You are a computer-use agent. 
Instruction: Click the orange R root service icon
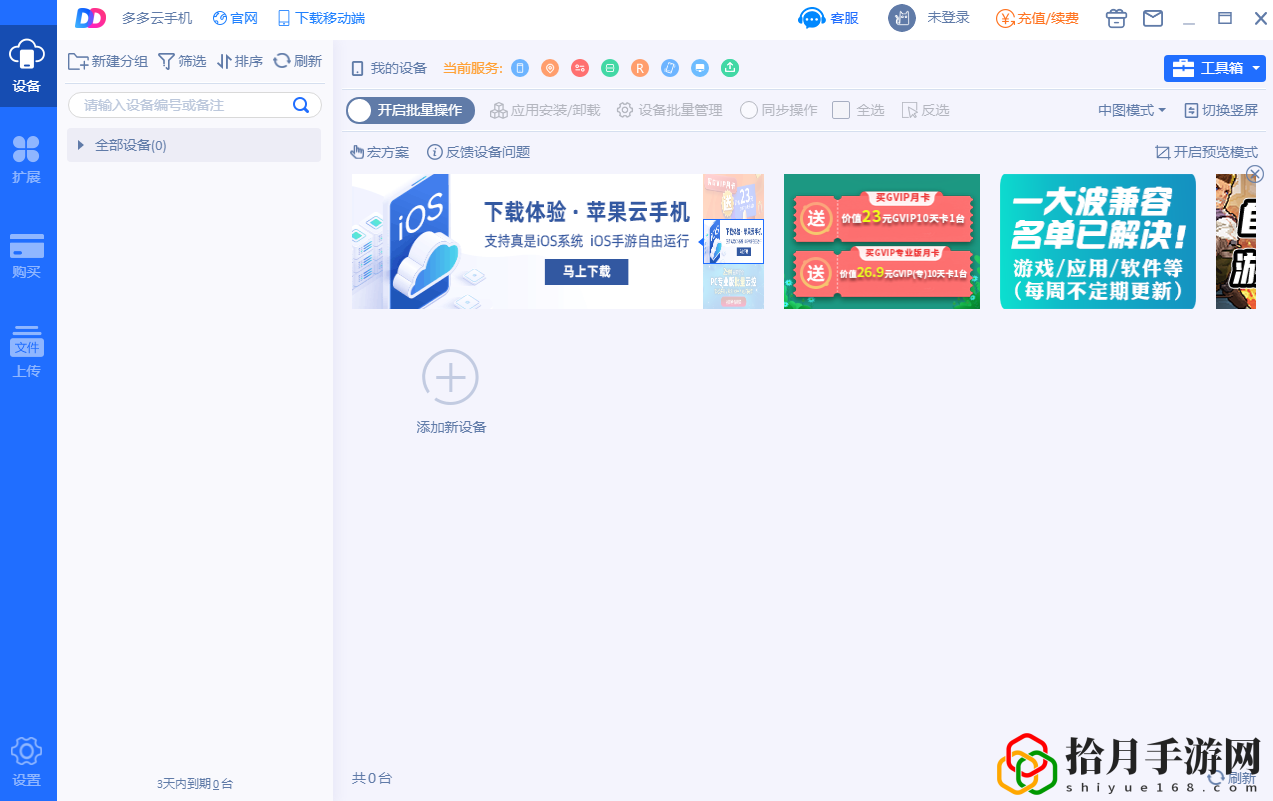point(640,68)
